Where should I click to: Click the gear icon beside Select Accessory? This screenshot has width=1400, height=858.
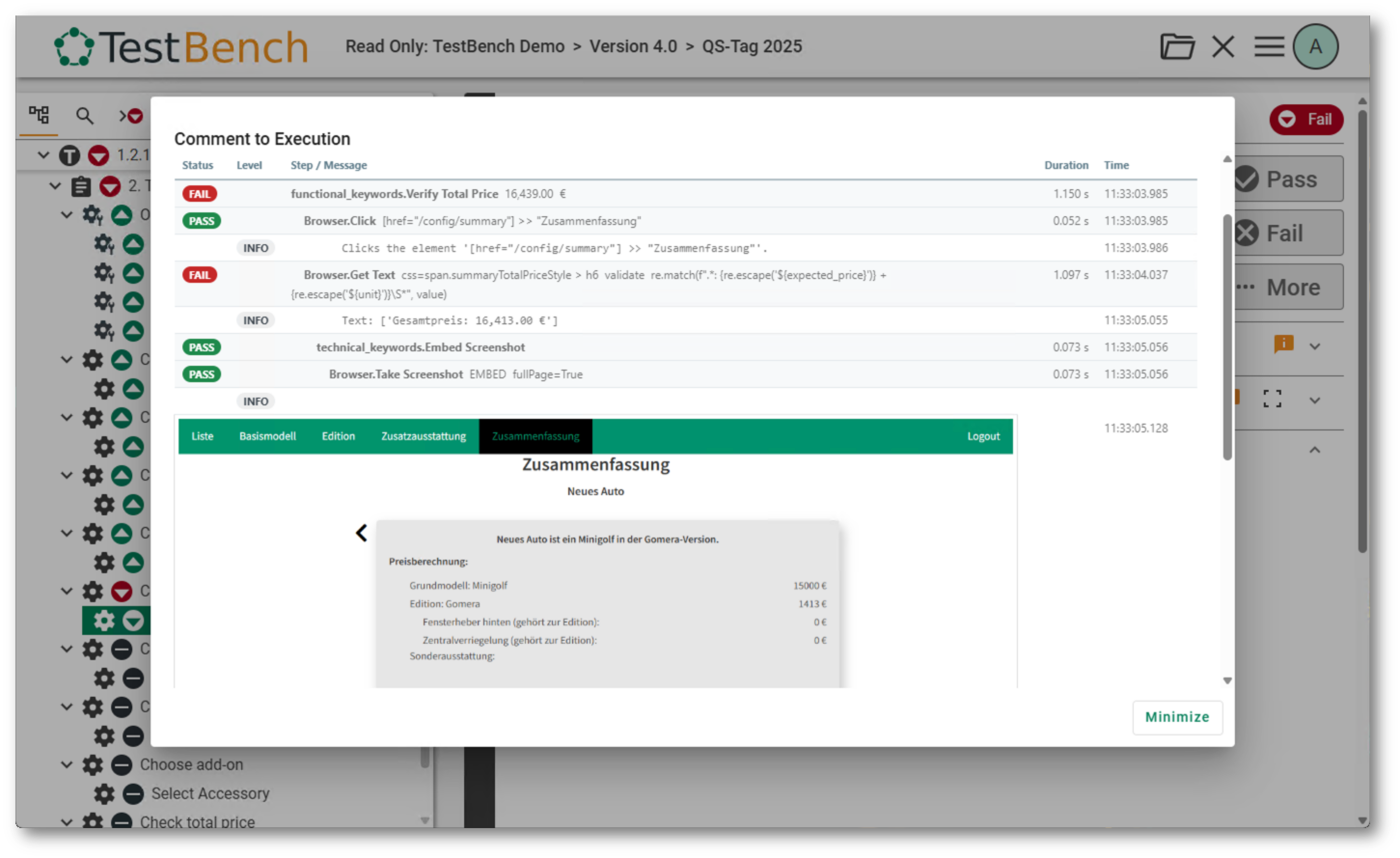click(104, 794)
